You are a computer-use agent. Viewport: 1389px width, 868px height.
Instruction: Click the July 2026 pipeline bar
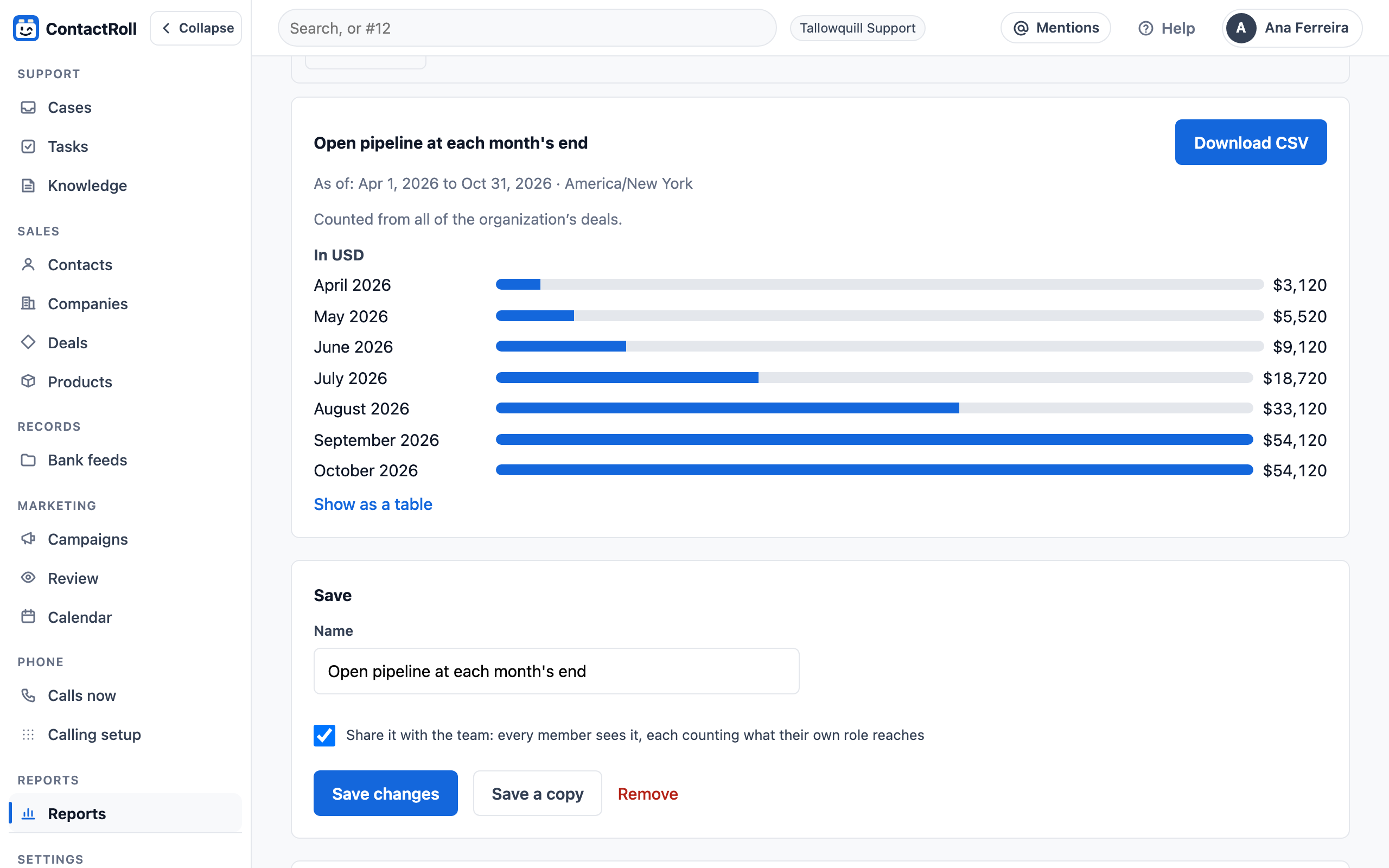click(x=874, y=378)
